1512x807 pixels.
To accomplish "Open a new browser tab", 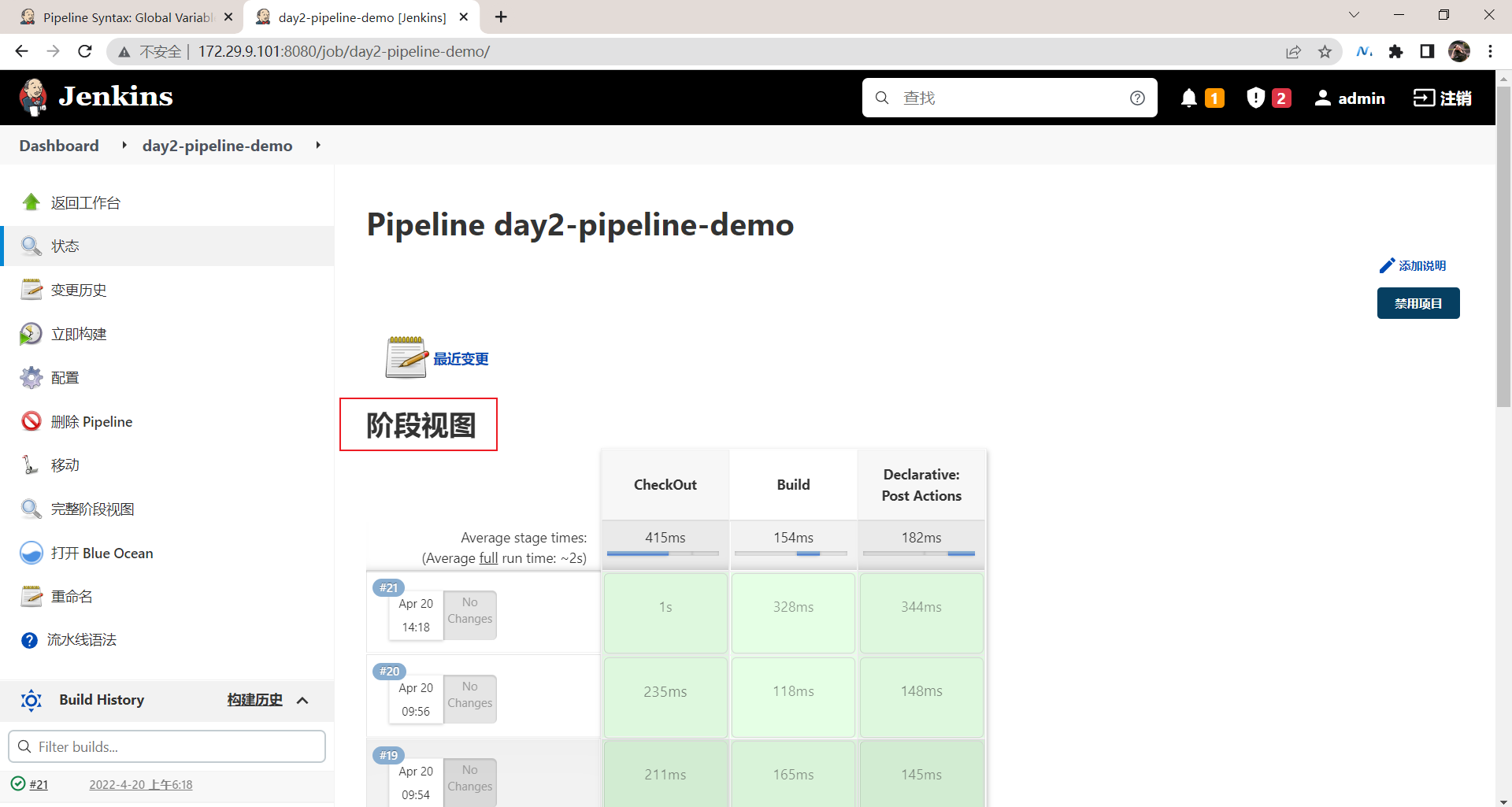I will coord(501,17).
